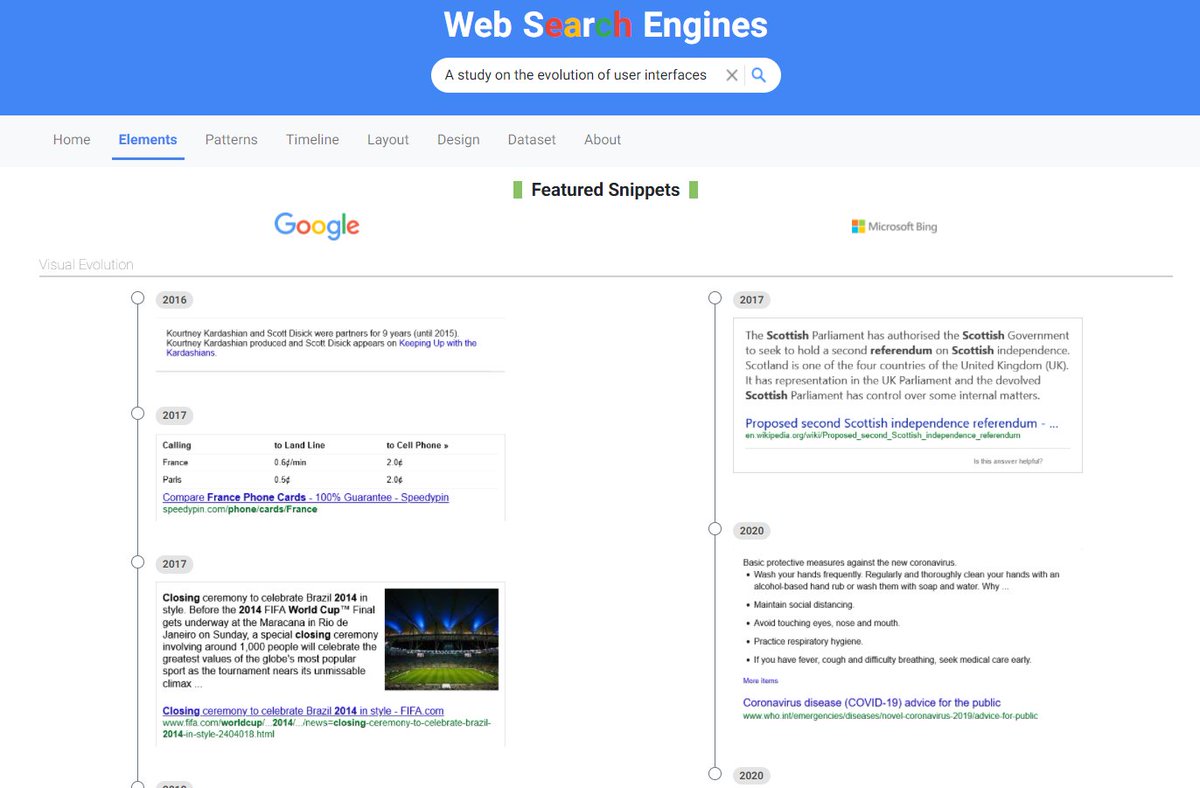Open the Design tab
This screenshot has width=1200, height=788.
[458, 140]
